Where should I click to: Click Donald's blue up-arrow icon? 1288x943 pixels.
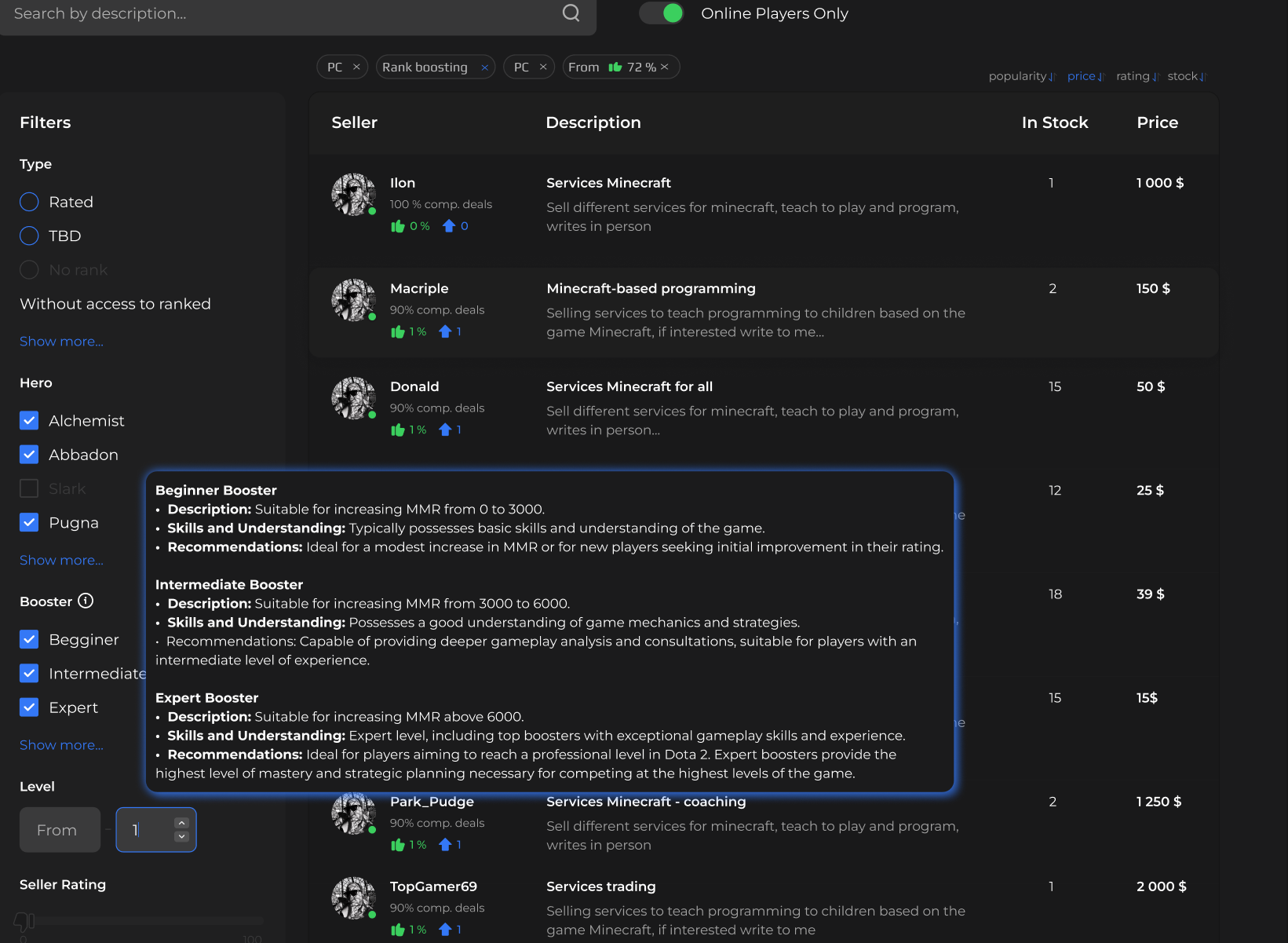(x=445, y=430)
